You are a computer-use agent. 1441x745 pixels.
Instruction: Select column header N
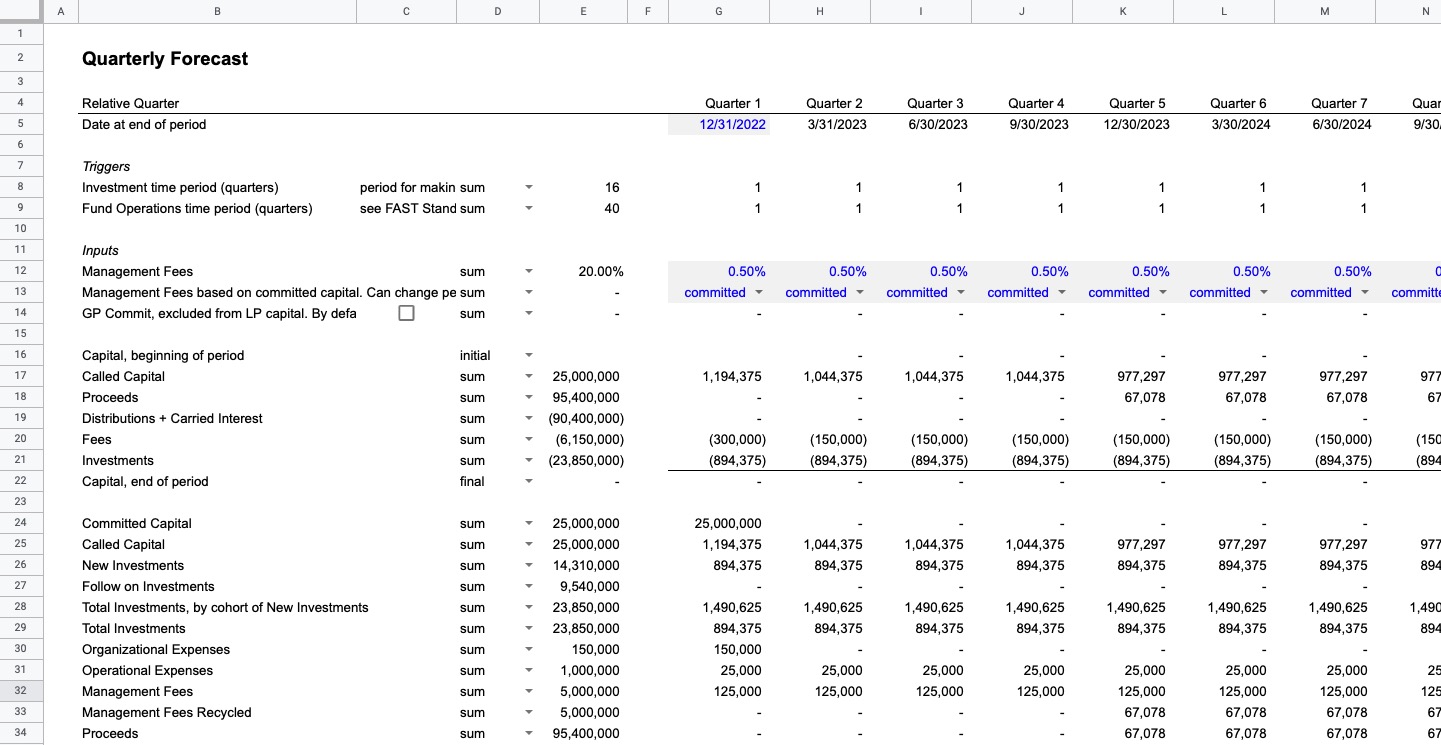(x=1426, y=11)
